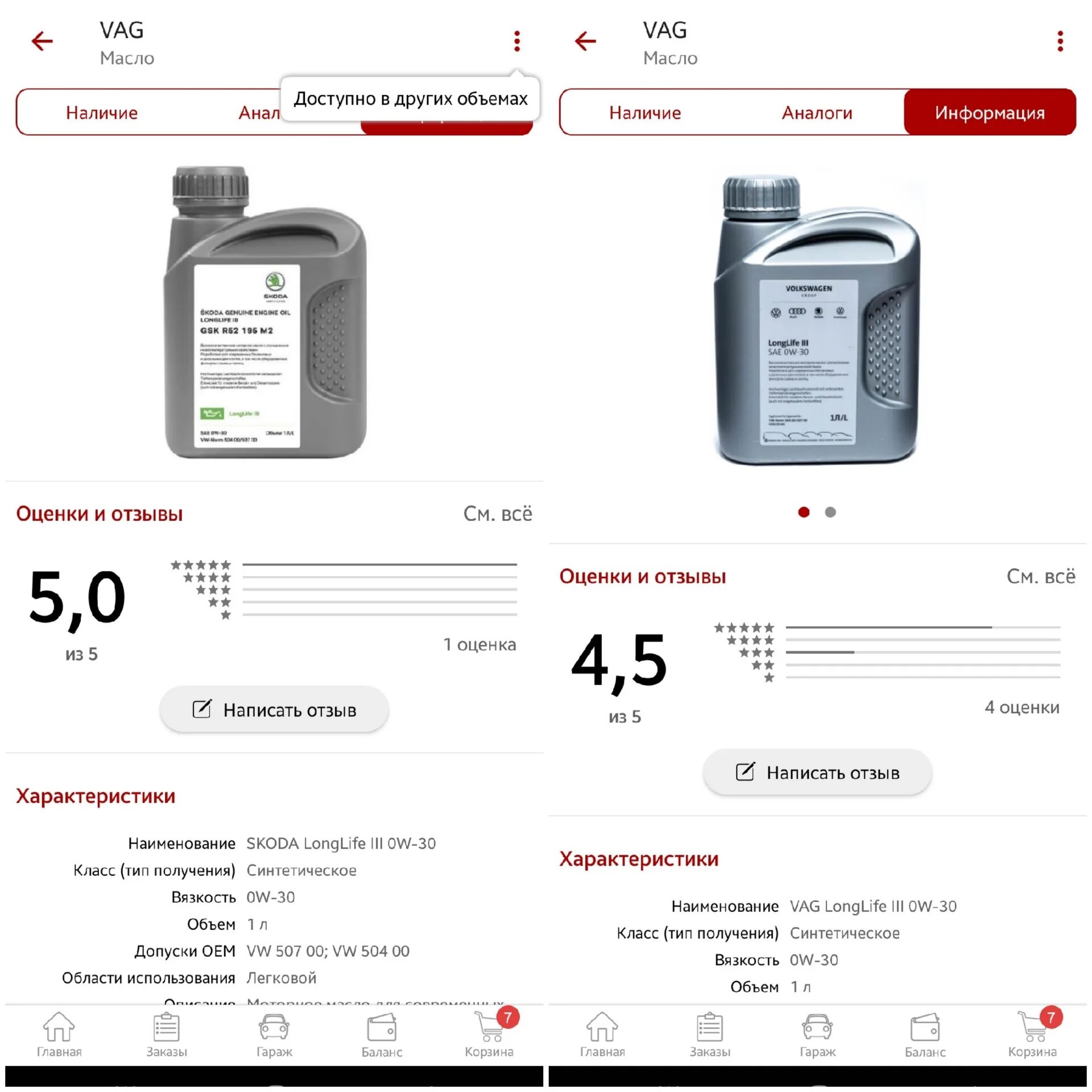Screen dimensions: 1092x1092
Task: Tap Оценки и отзывы heading, left screen
Action: (100, 514)
